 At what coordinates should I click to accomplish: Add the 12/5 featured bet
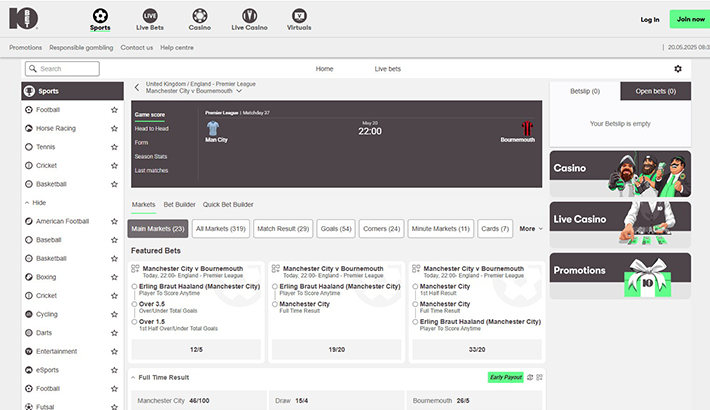[x=196, y=349]
